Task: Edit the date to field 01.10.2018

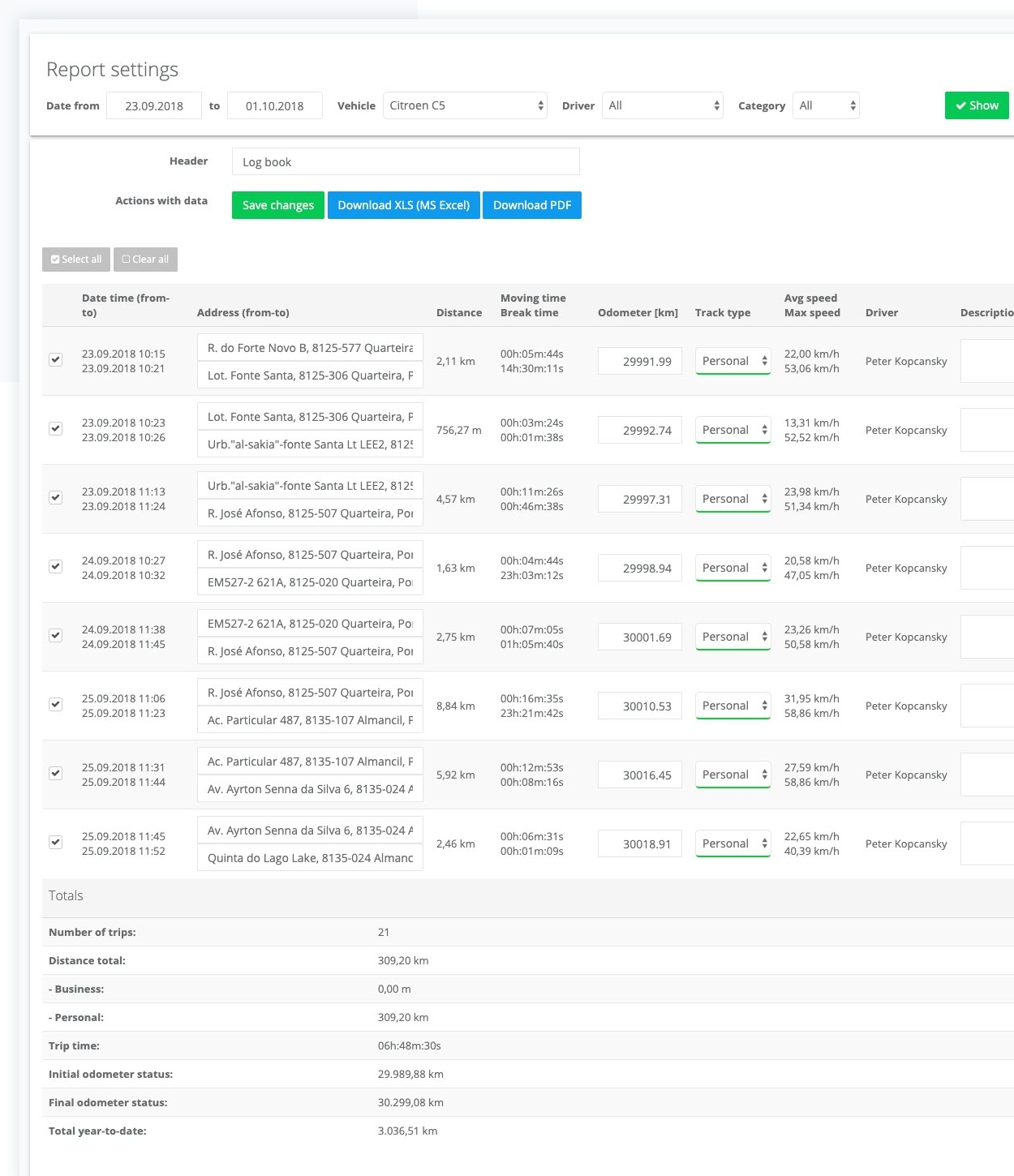Action: pos(275,105)
